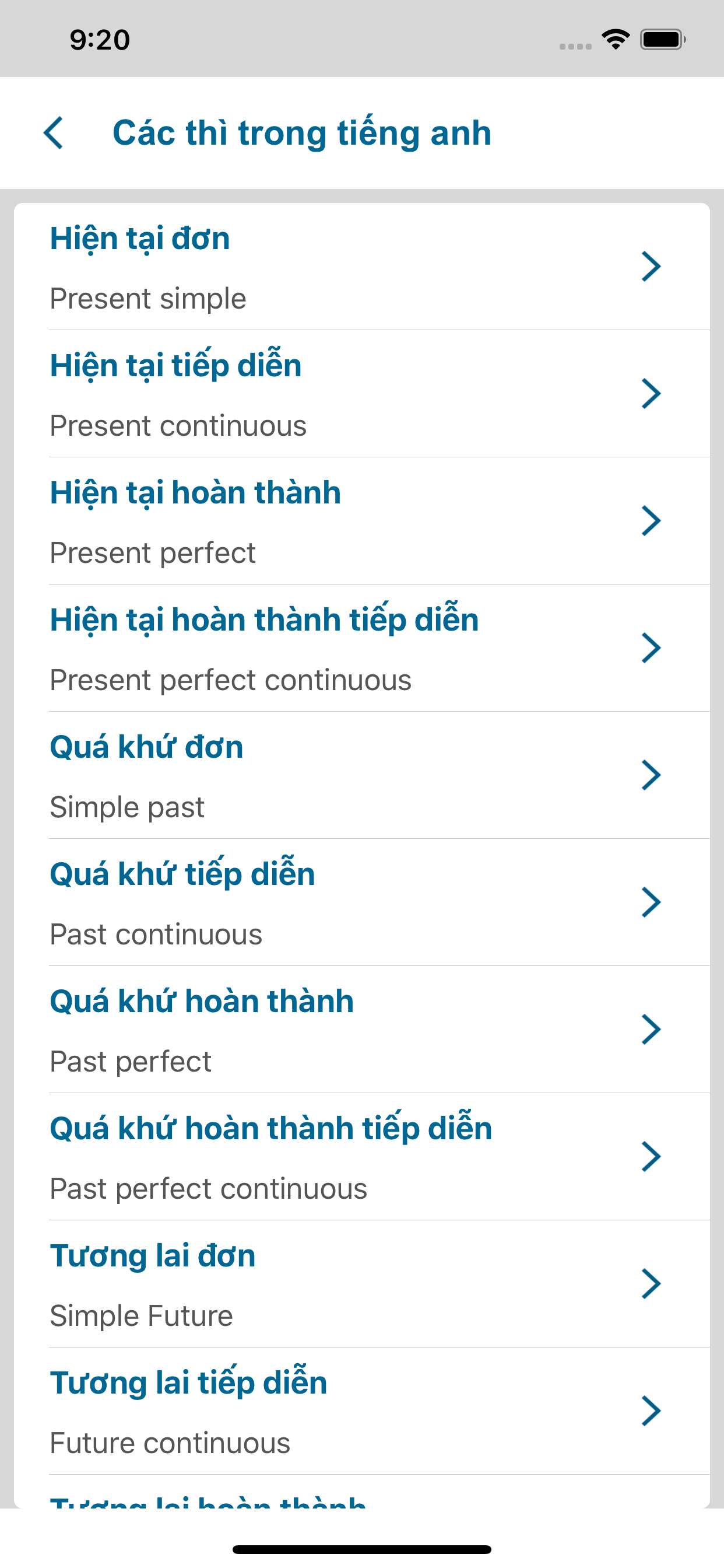Select Quá khứ đơn title
724x1568 pixels.
(x=147, y=747)
